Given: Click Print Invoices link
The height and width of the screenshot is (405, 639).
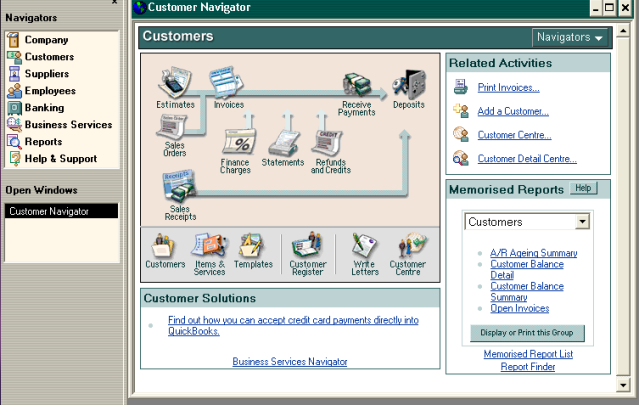Looking at the screenshot, I should tap(509, 88).
